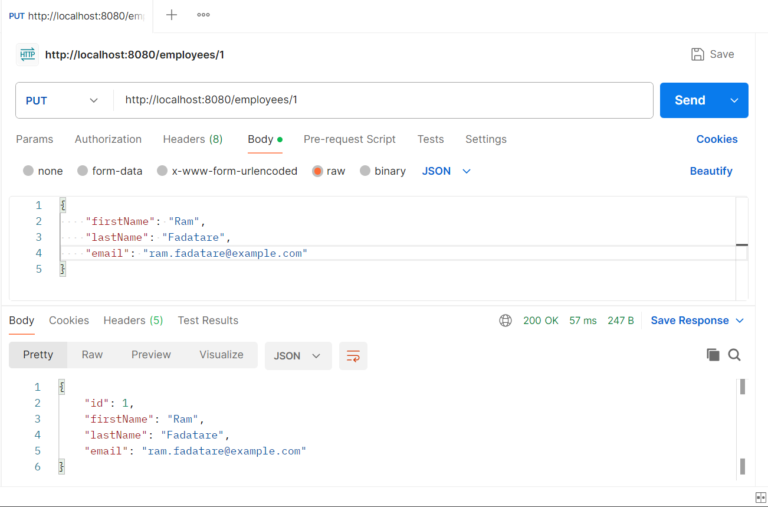Open the response Cookies tab
This screenshot has width=768, height=507.
coord(69,320)
